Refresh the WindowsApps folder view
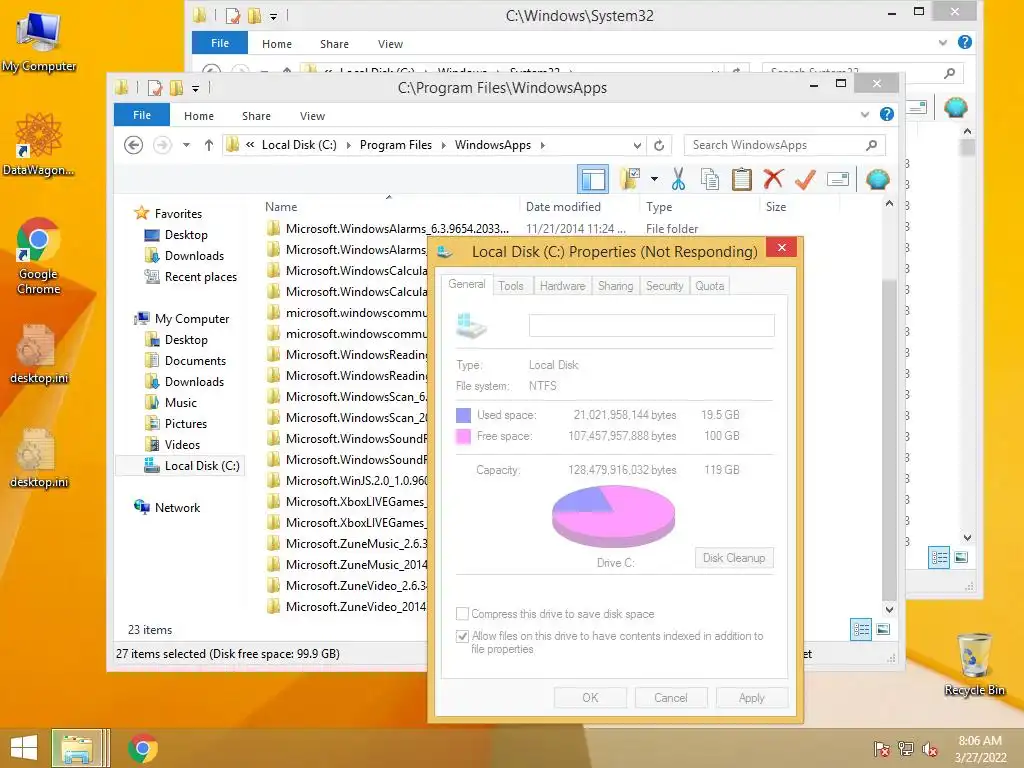Image resolution: width=1024 pixels, height=768 pixels. [659, 145]
